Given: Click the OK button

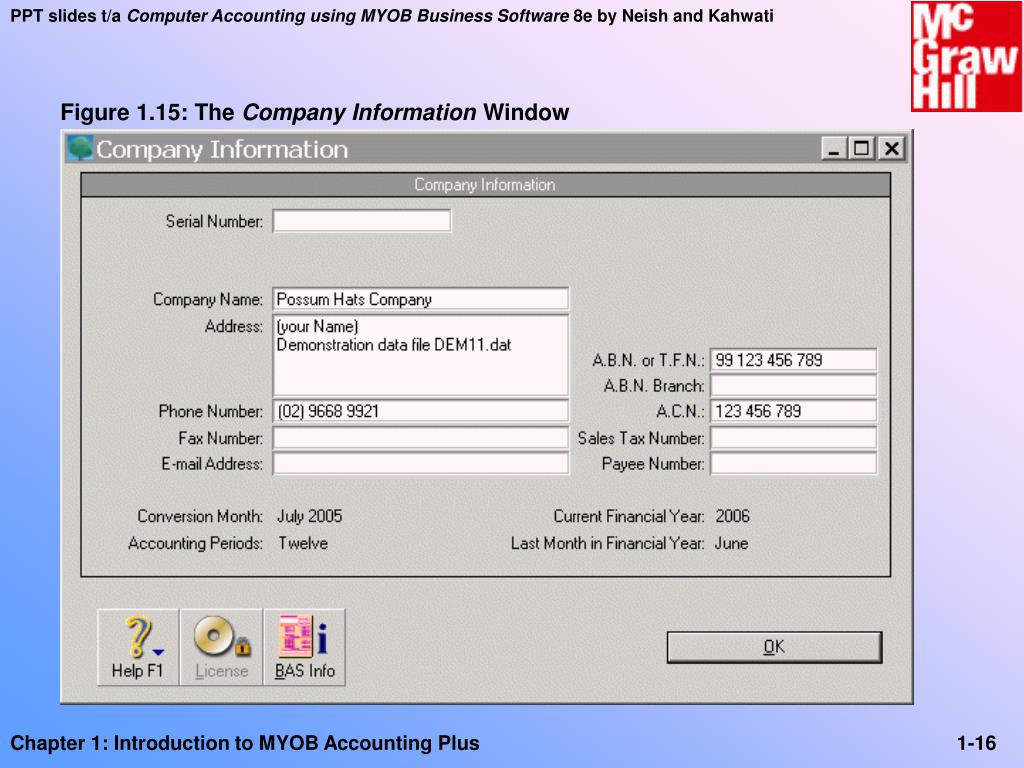Looking at the screenshot, I should 774,647.
